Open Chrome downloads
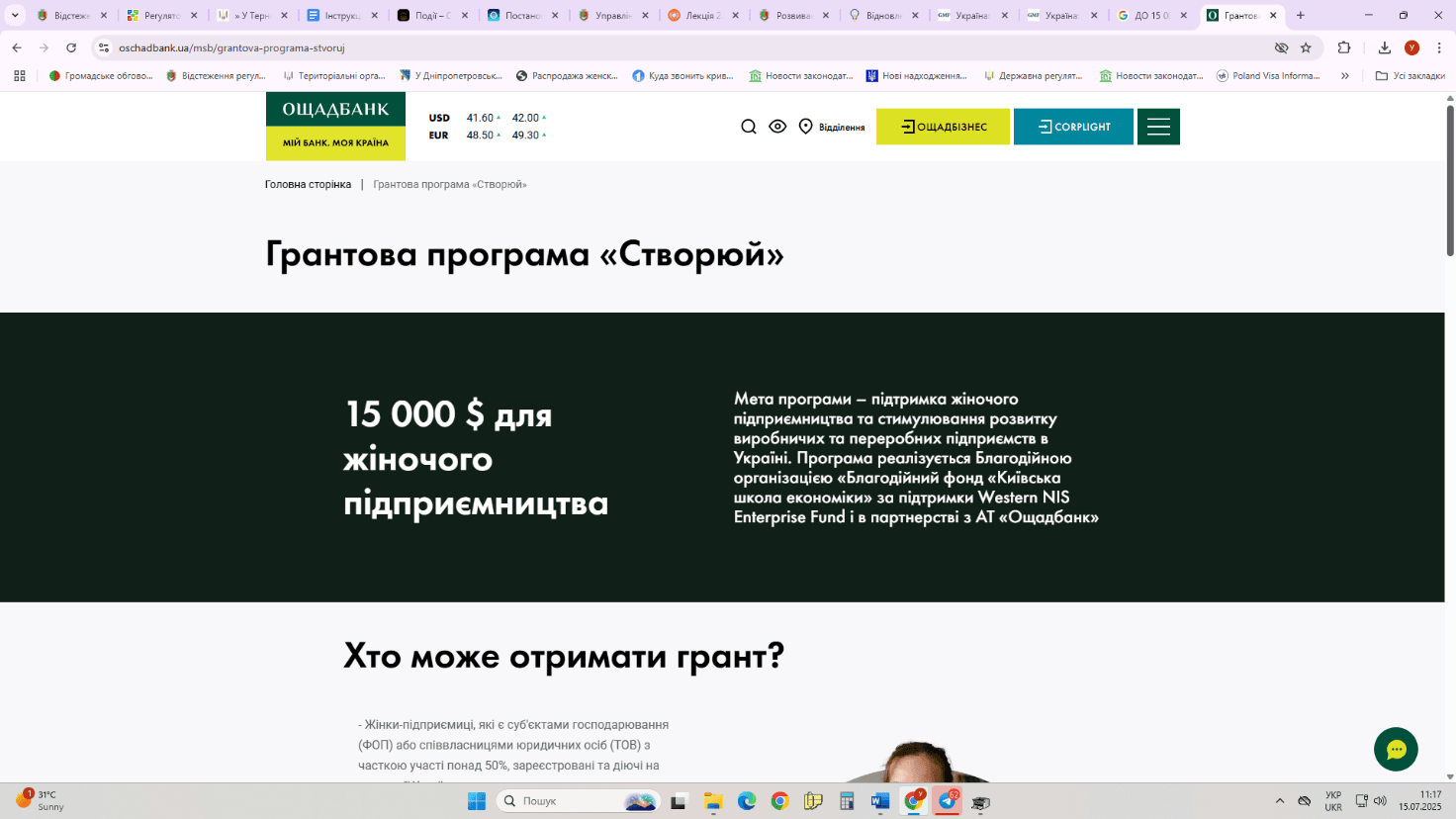1456x819 pixels. (x=1385, y=47)
